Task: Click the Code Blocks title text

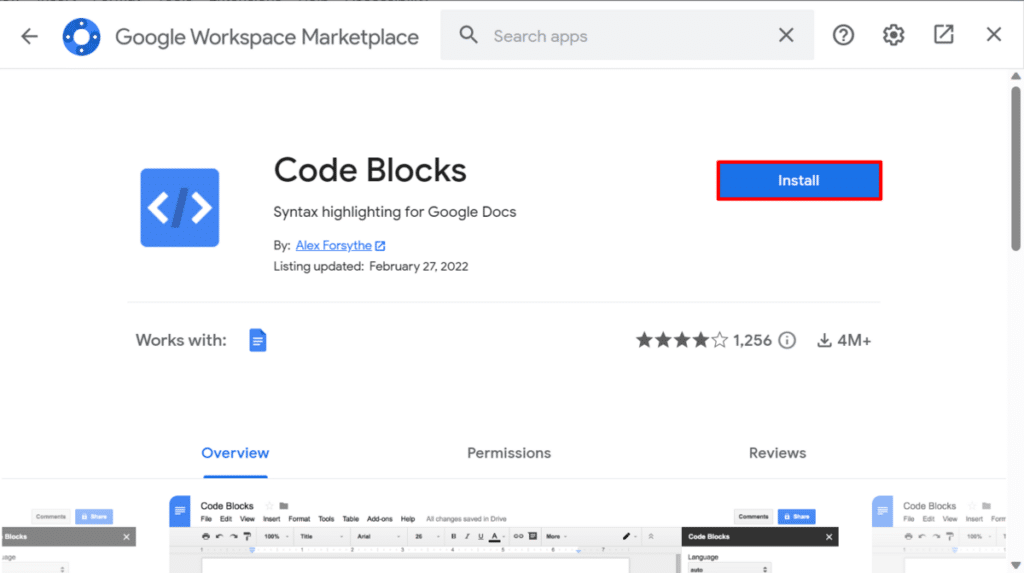Action: point(370,171)
